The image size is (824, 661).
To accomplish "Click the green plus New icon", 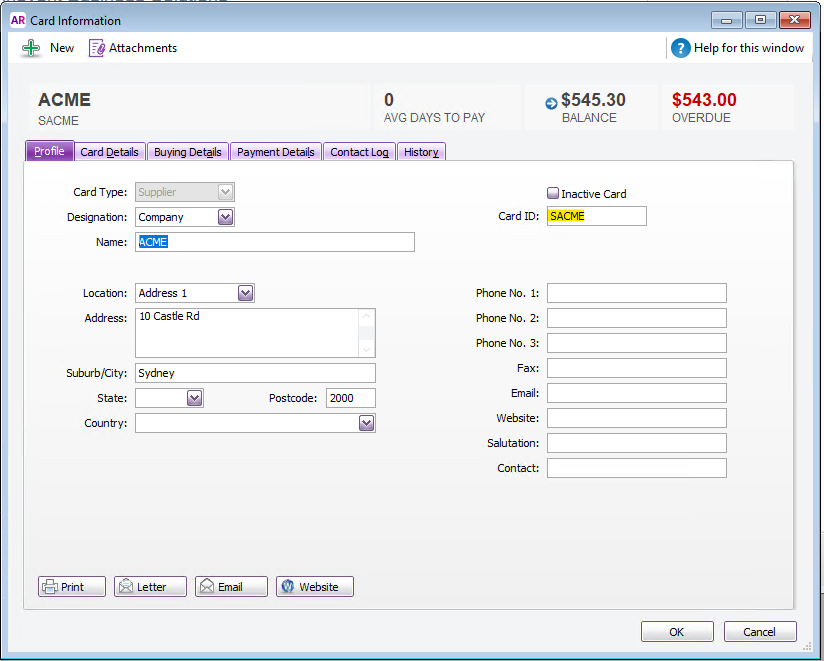I will tap(31, 48).
